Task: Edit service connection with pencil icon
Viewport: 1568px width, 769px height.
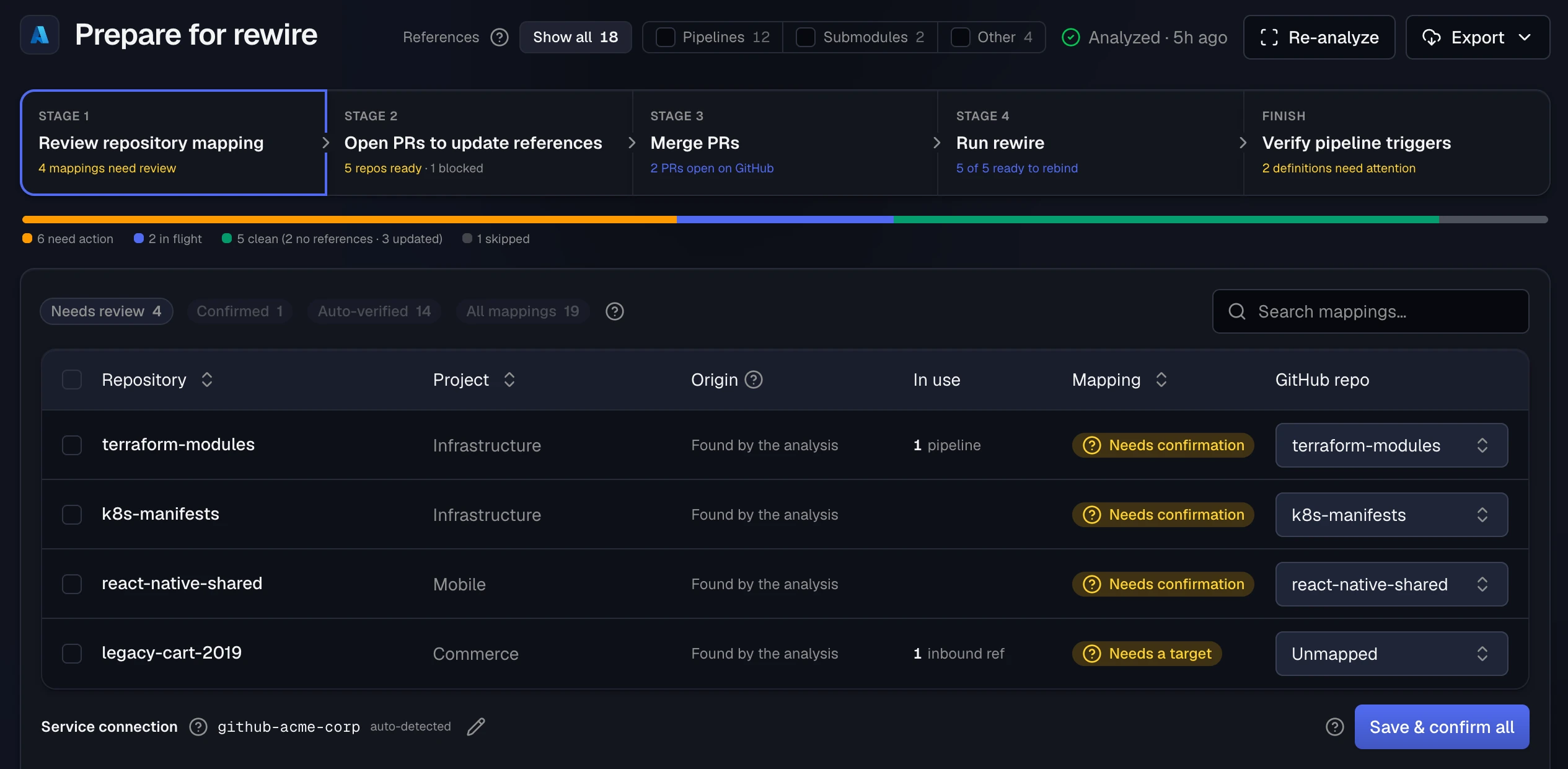Action: [476, 727]
